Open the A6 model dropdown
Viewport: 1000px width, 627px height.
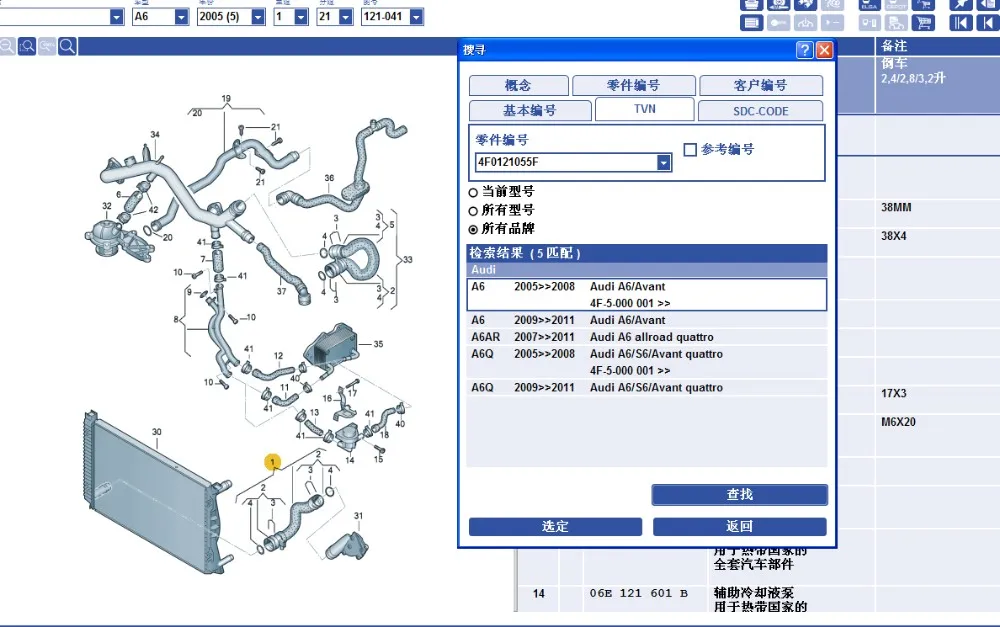tap(181, 17)
